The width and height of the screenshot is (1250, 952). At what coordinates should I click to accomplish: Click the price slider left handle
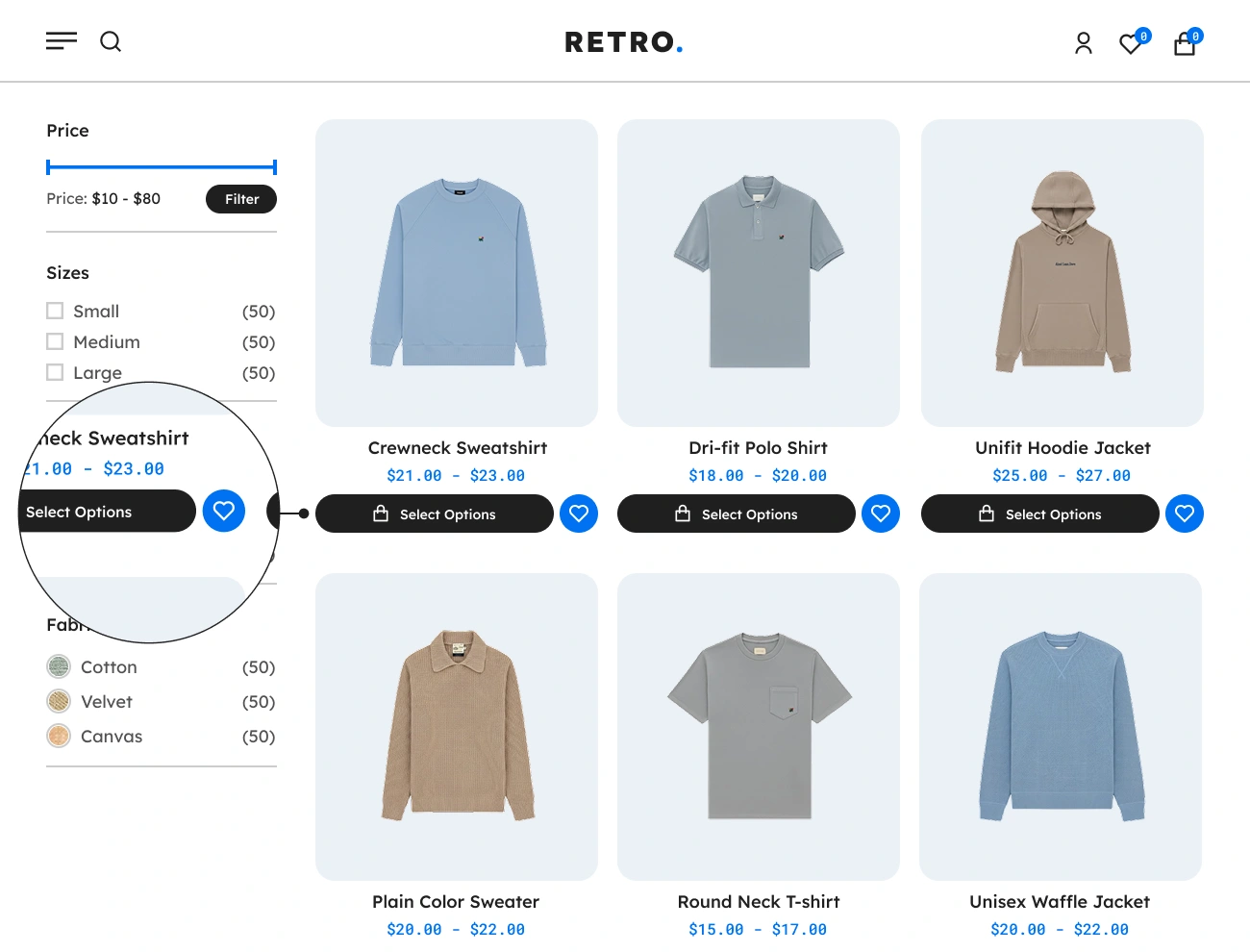coord(48,167)
